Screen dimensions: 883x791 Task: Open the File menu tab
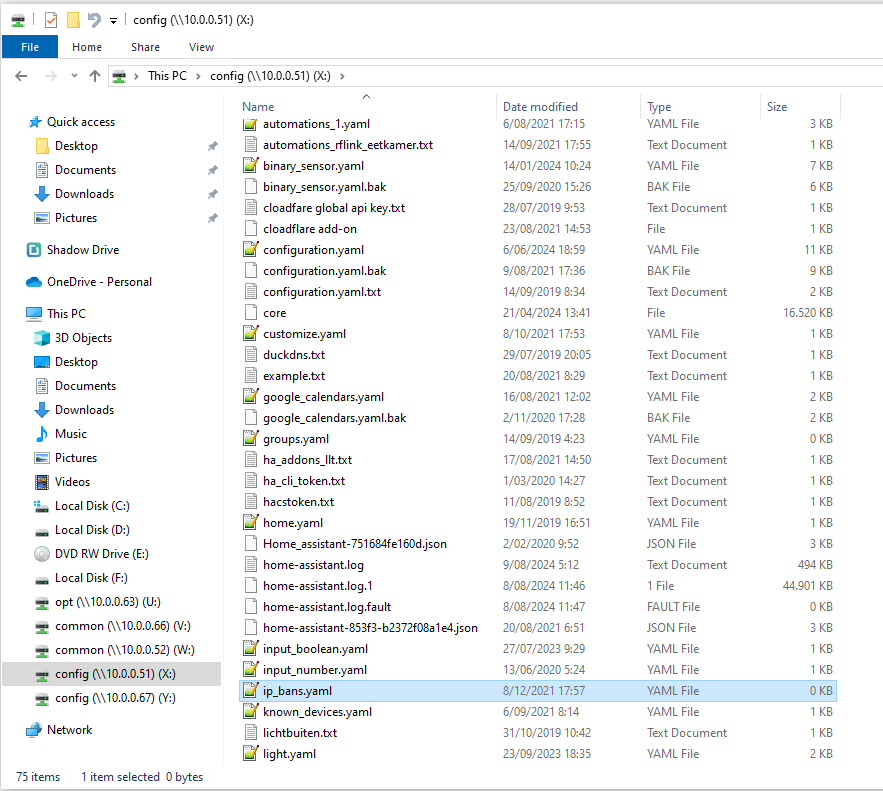[30, 47]
